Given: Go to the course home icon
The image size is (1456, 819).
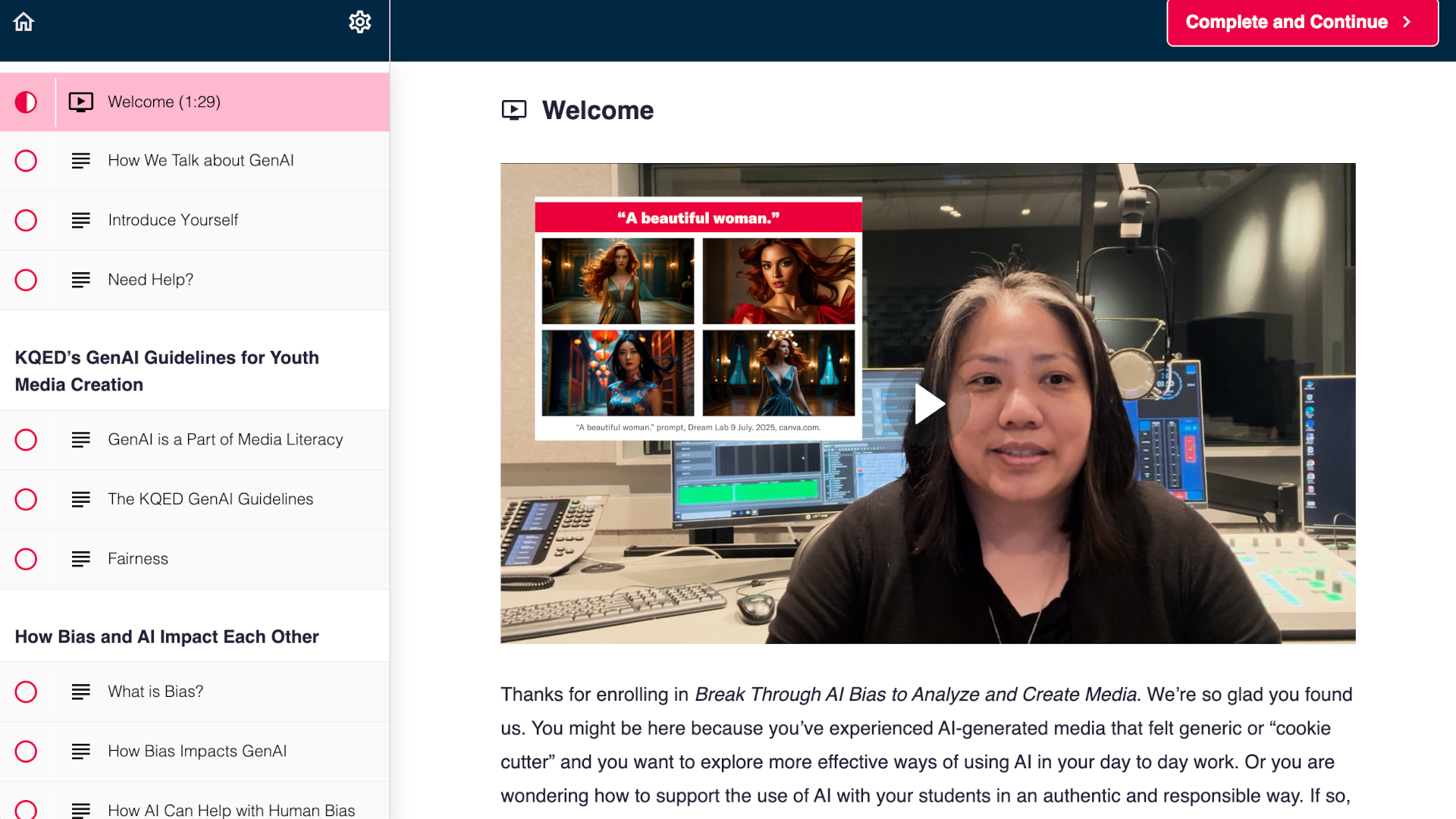Looking at the screenshot, I should pyautogui.click(x=24, y=22).
